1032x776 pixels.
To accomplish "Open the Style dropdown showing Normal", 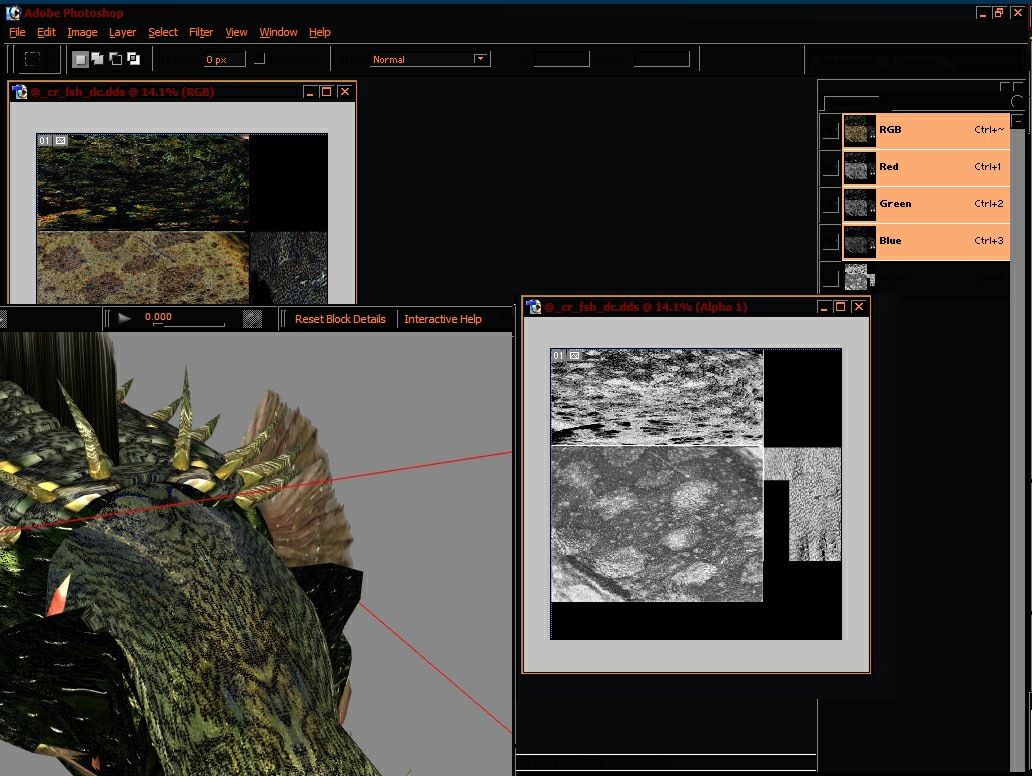I will 430,59.
